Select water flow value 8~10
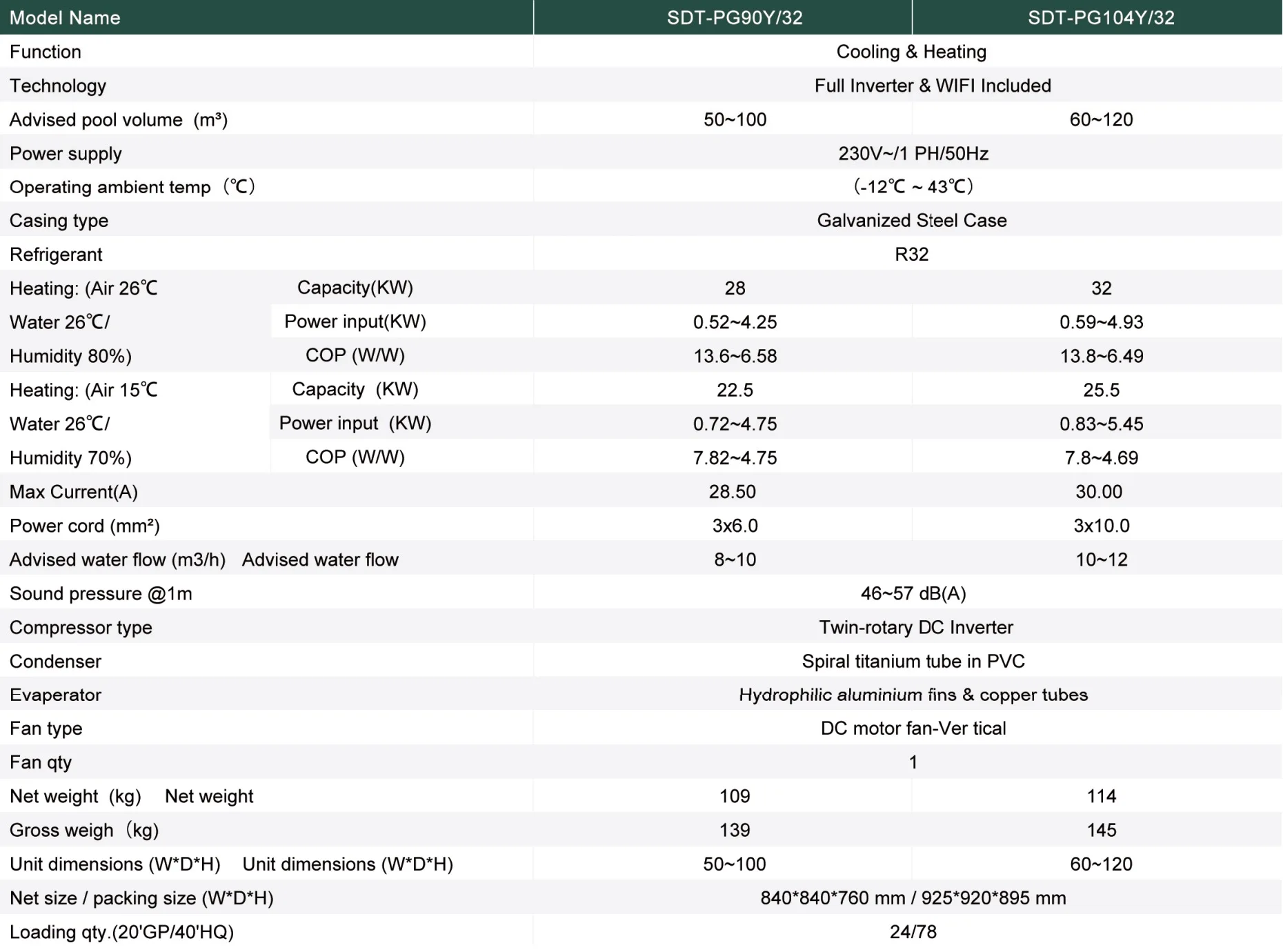Viewport: 1283px width, 952px height. pyautogui.click(x=735, y=559)
